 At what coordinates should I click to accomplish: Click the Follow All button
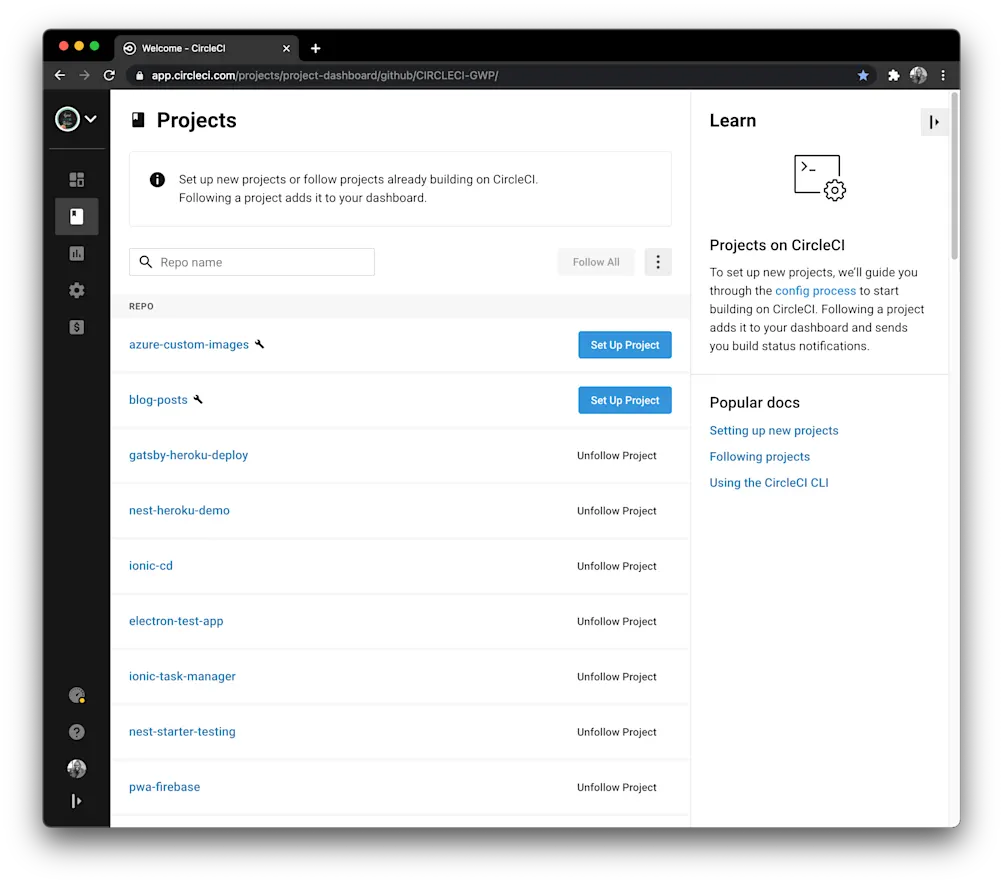click(595, 261)
